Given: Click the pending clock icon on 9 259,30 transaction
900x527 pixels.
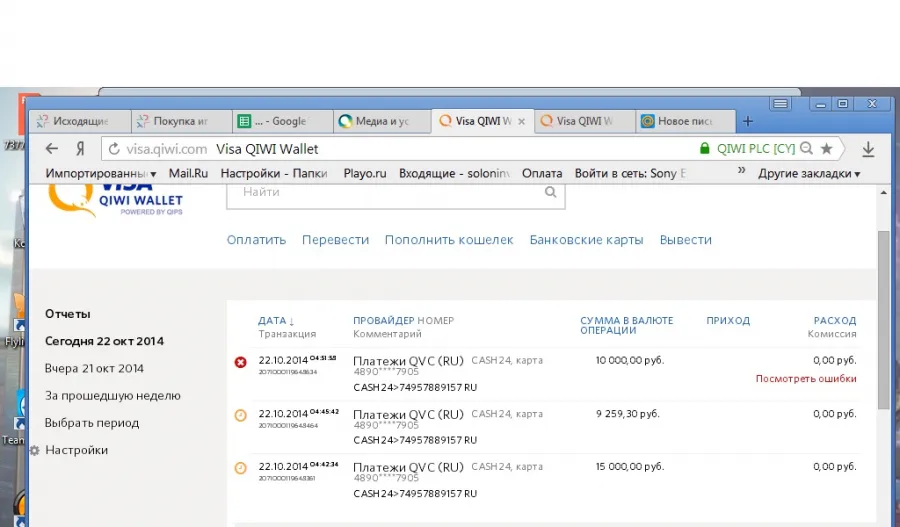Looking at the screenshot, I should tap(240, 415).
